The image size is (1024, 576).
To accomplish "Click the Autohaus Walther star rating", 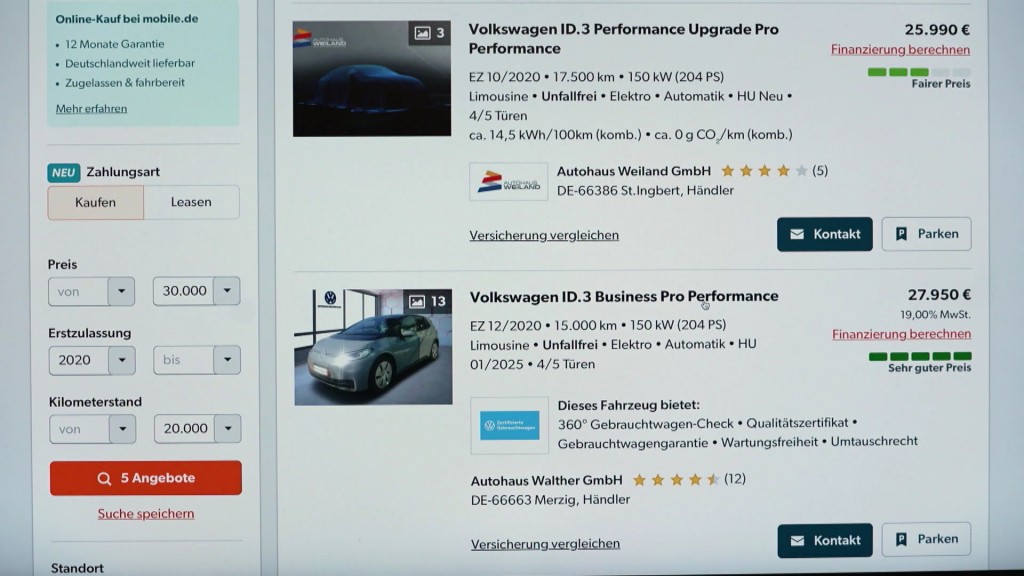I will (x=676, y=480).
